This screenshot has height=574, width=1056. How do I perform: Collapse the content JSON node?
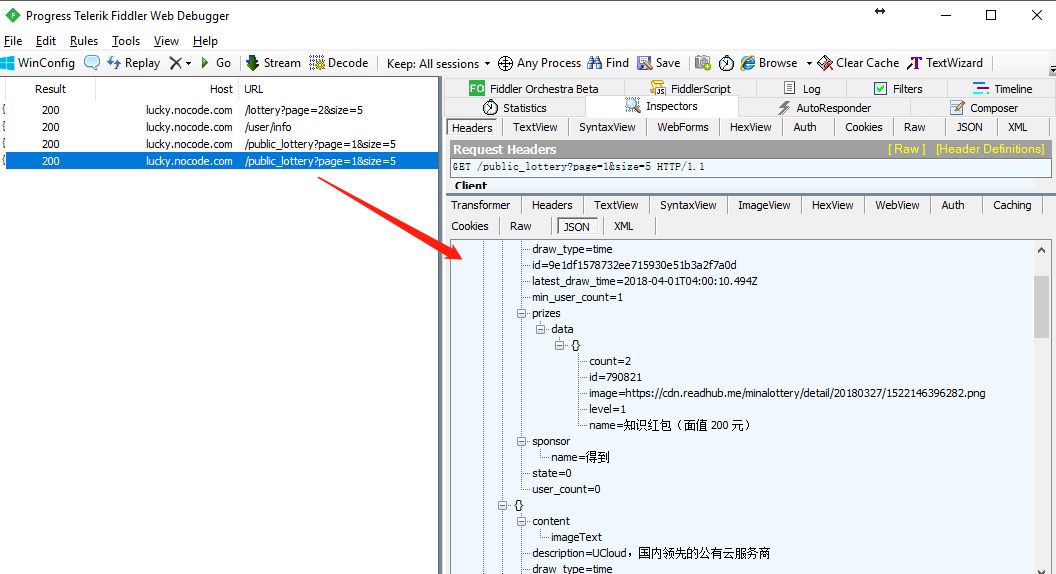pos(521,521)
